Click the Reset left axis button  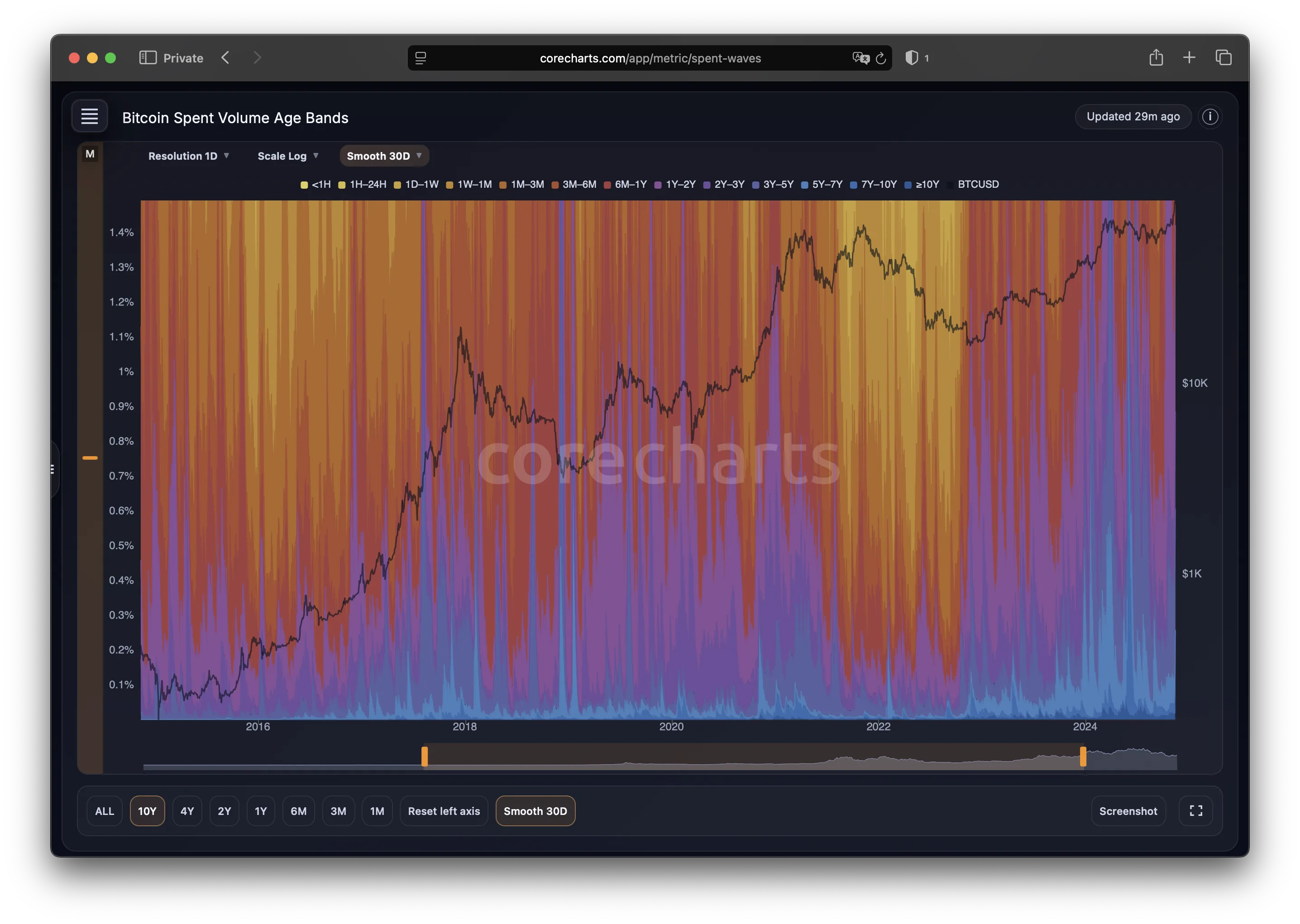(444, 811)
